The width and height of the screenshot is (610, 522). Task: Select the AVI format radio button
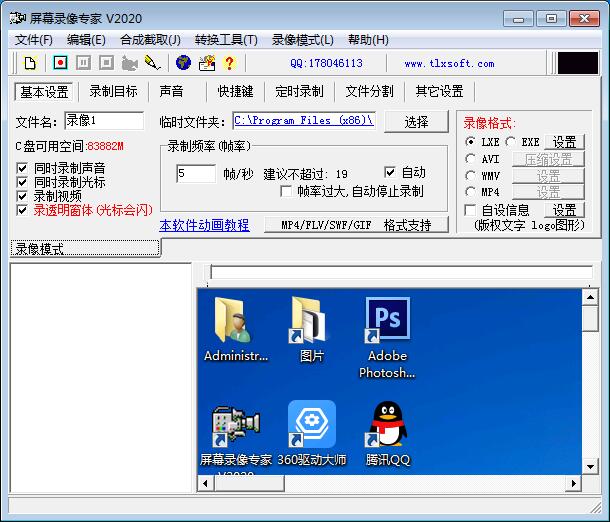[x=470, y=159]
